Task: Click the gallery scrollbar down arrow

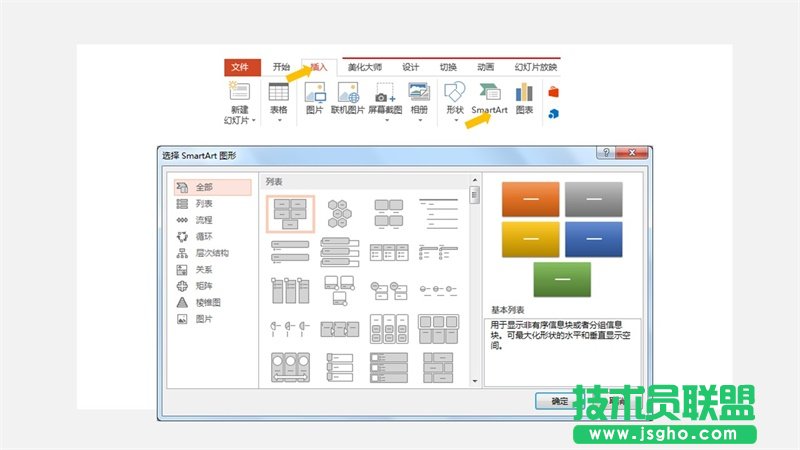Action: click(x=475, y=381)
